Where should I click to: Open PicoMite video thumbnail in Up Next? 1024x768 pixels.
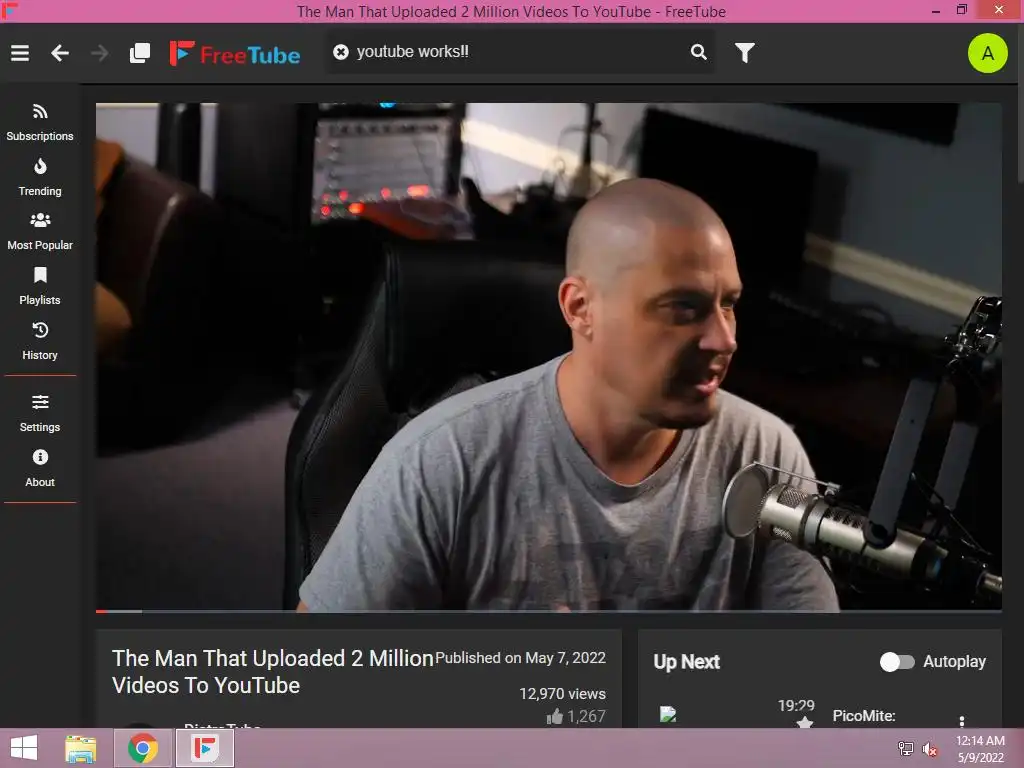[735, 714]
